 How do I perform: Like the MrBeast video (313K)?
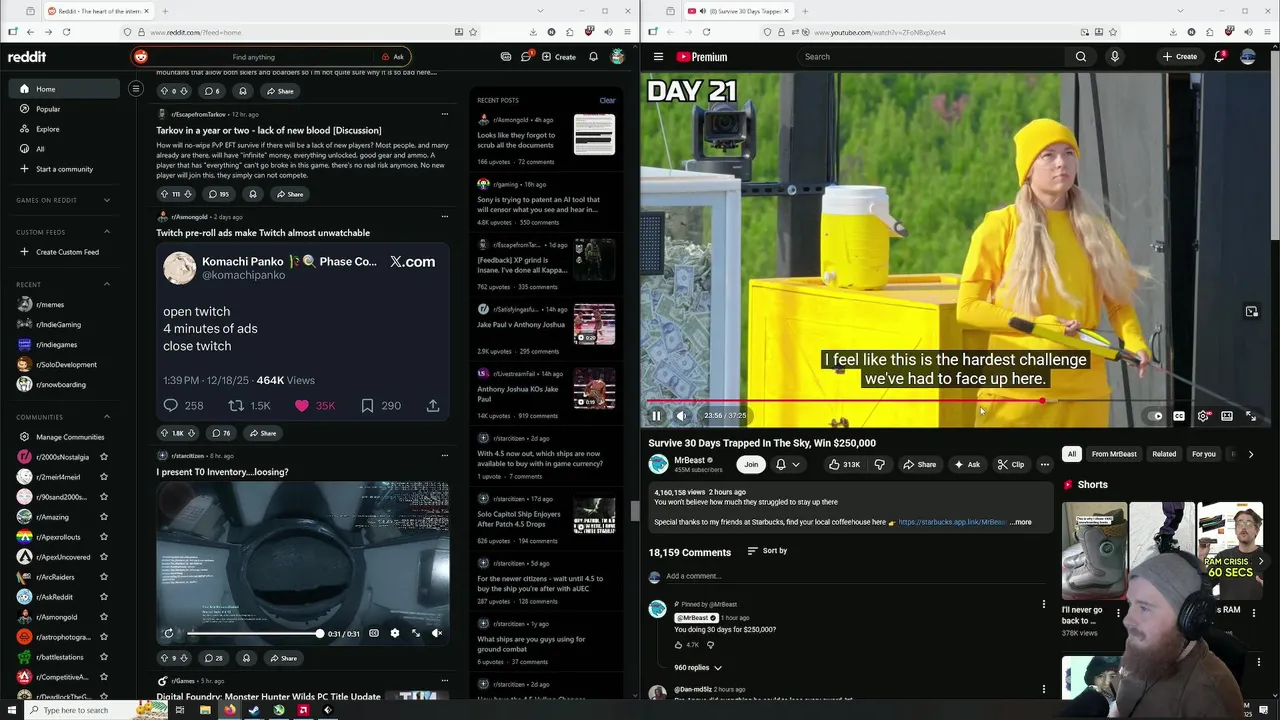[x=844, y=464]
